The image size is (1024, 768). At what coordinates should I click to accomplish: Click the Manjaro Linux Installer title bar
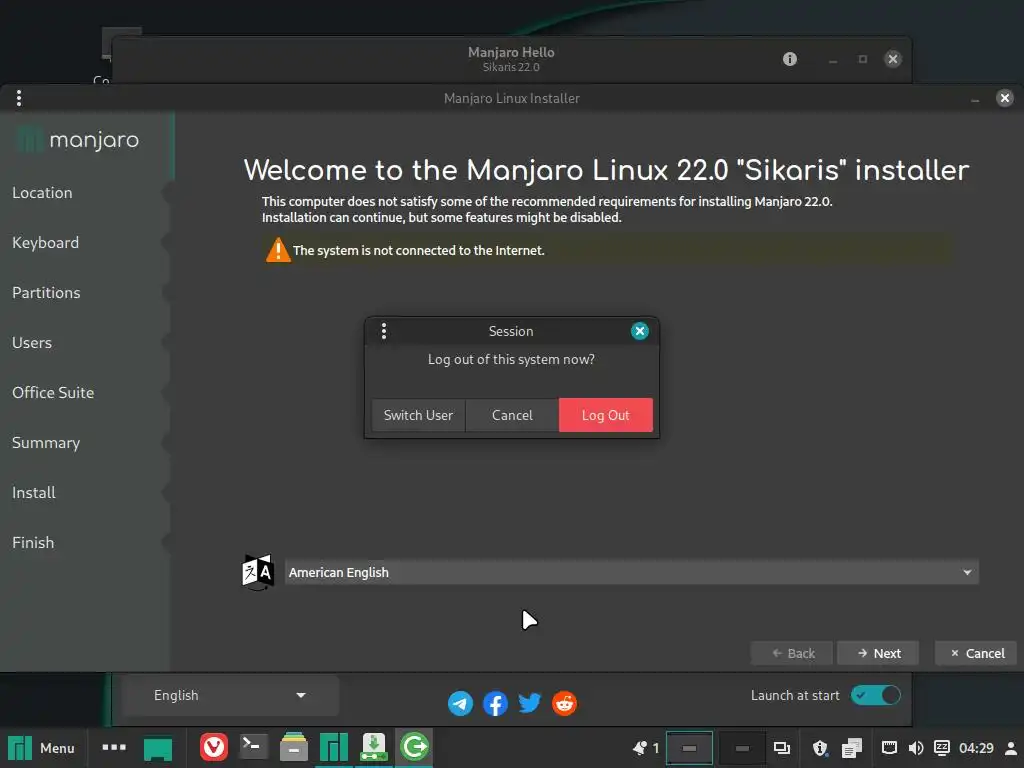tap(511, 98)
